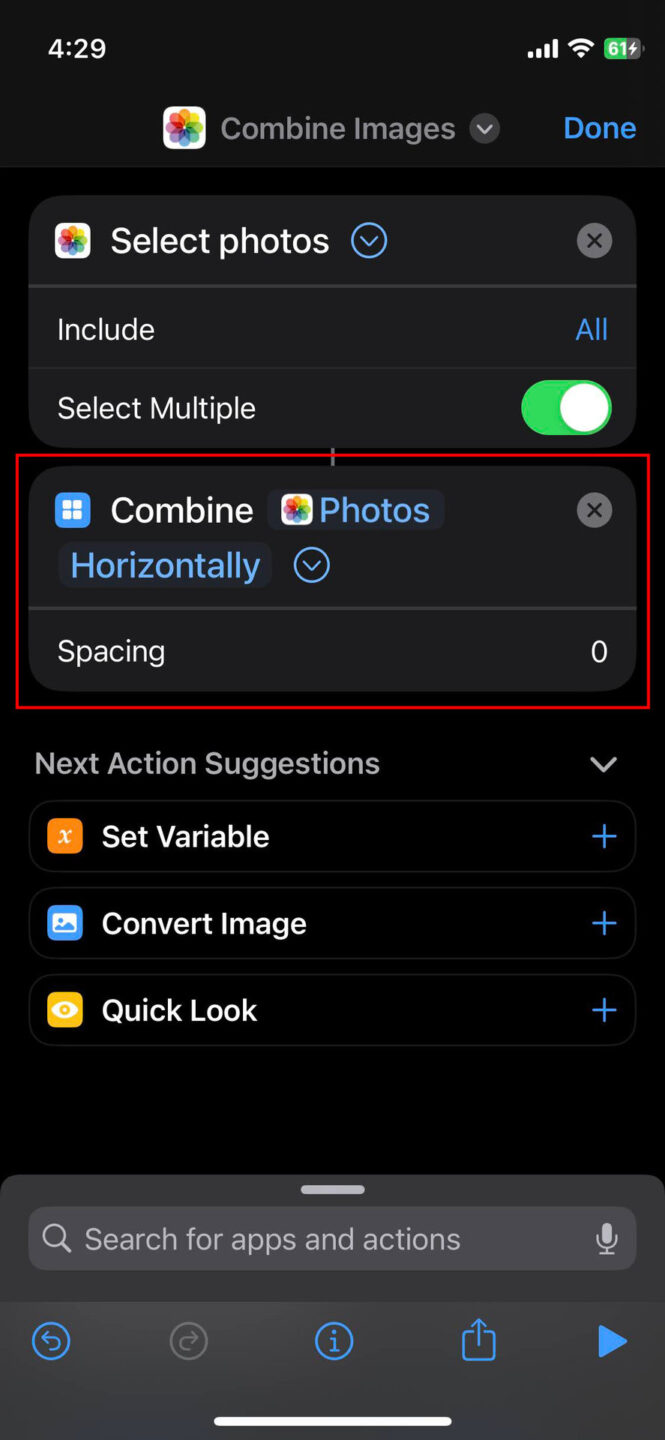665x1440 pixels.
Task: Click the redo arrow icon
Action: [188, 1341]
